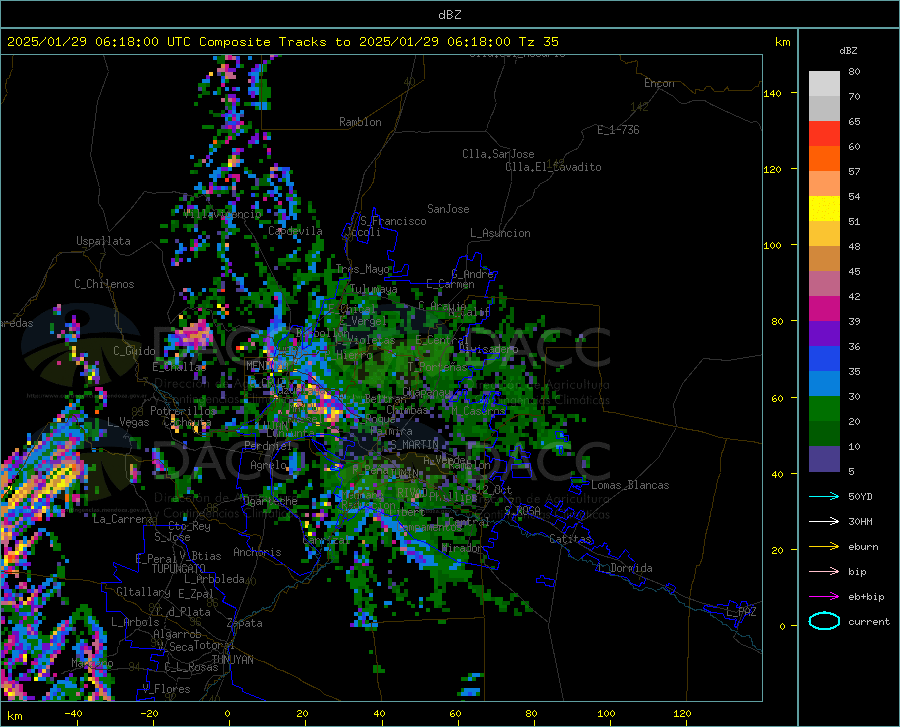Click the Mirador place label
Image resolution: width=900 pixels, height=727 pixels.
point(463,548)
